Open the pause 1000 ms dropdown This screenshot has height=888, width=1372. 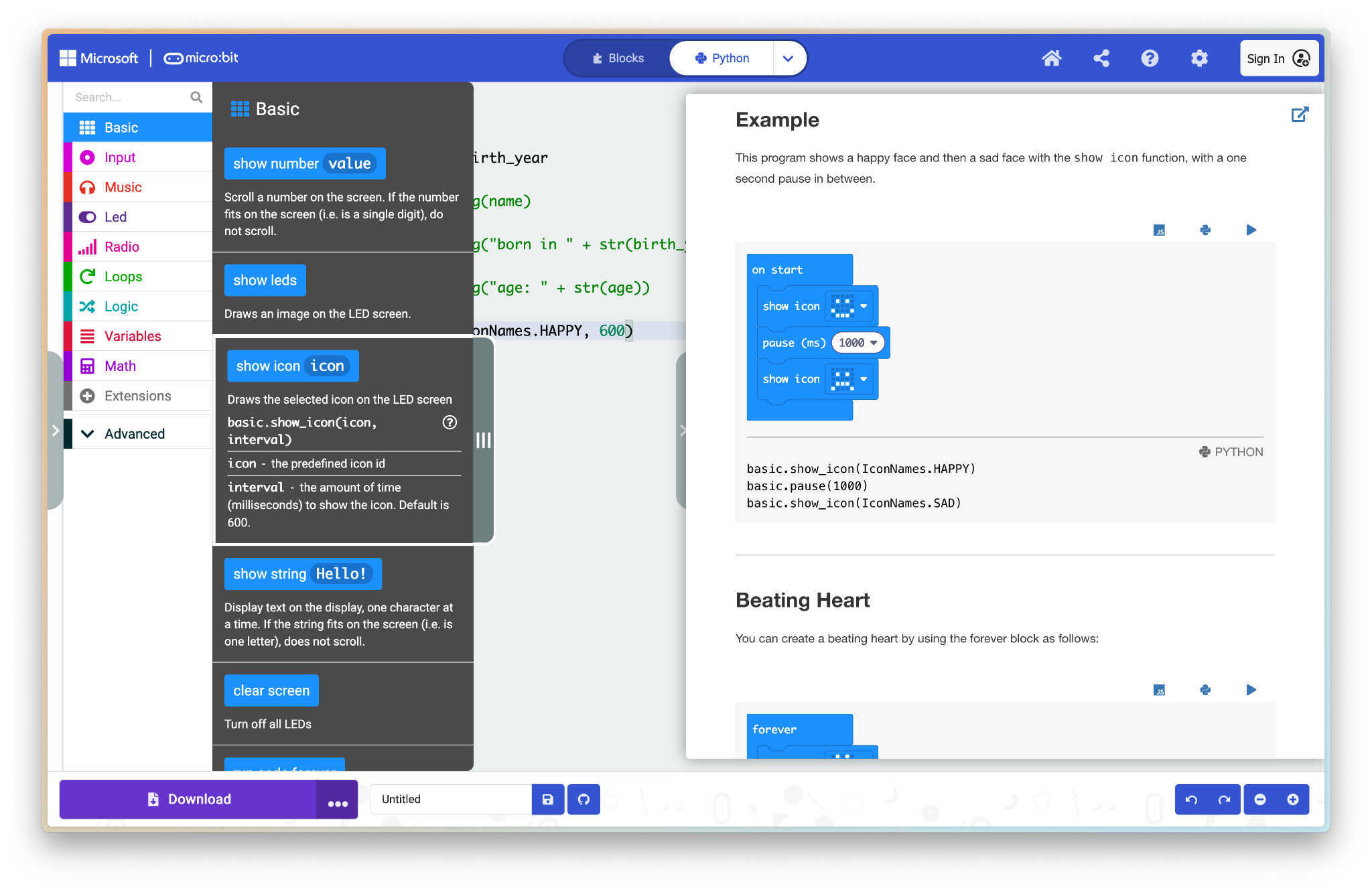[x=873, y=342]
